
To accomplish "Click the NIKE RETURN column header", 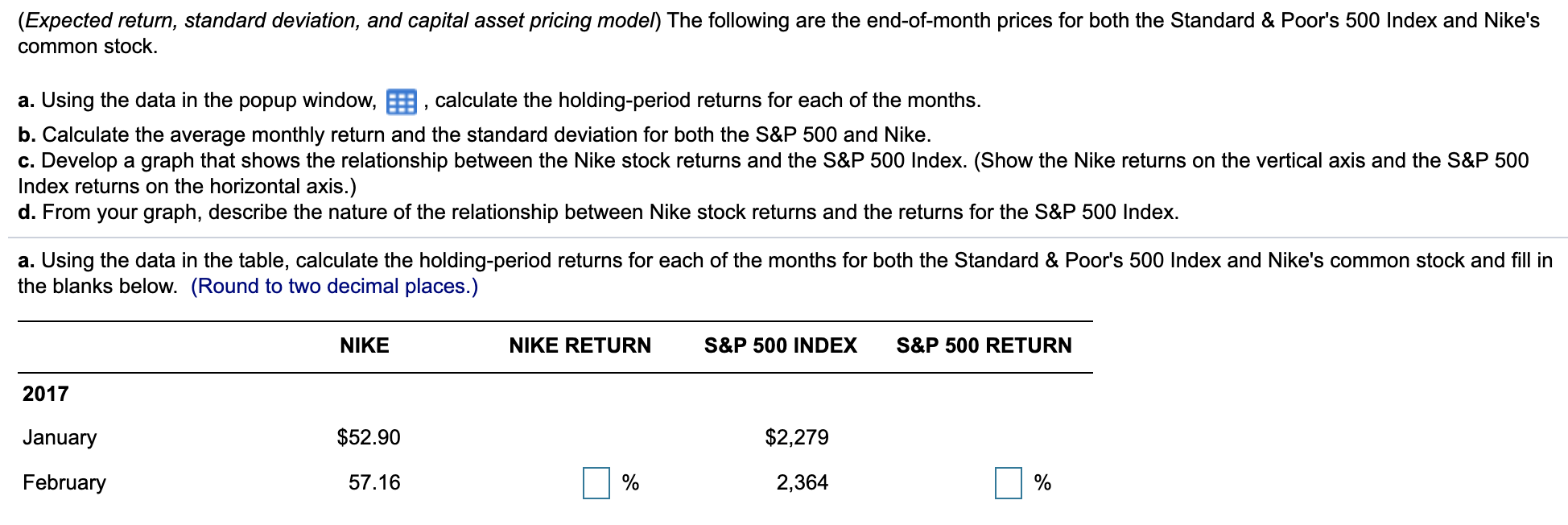I will 580,345.
